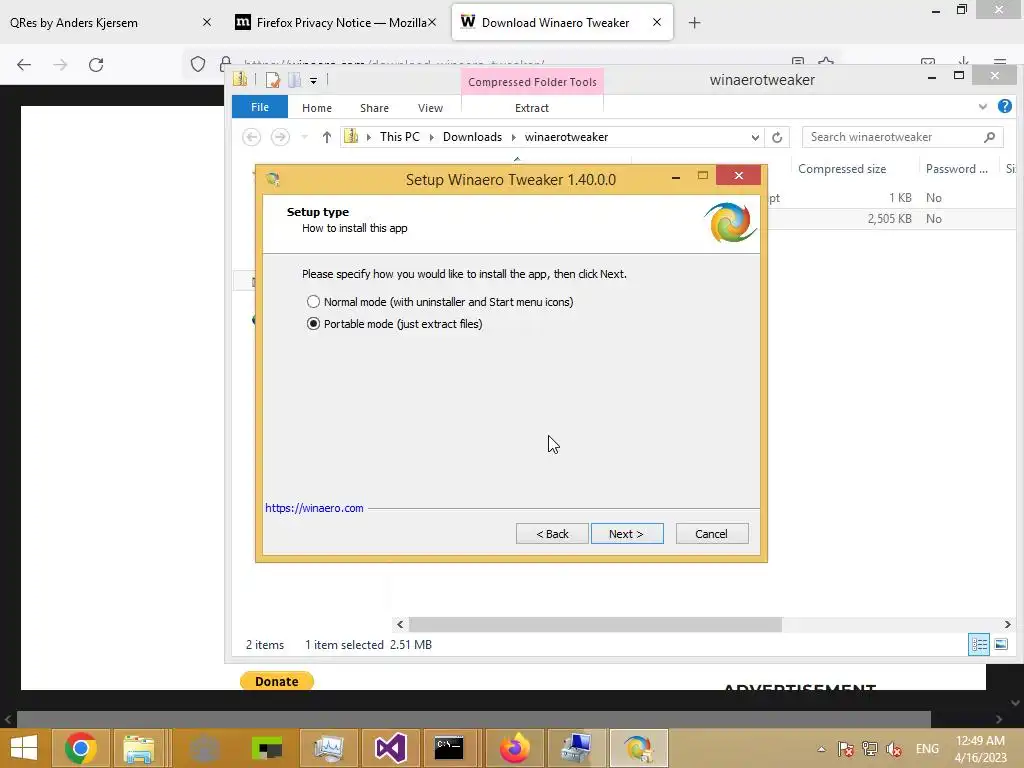Go back in the setup wizard
Screen dimensions: 1024x768
[x=552, y=534]
